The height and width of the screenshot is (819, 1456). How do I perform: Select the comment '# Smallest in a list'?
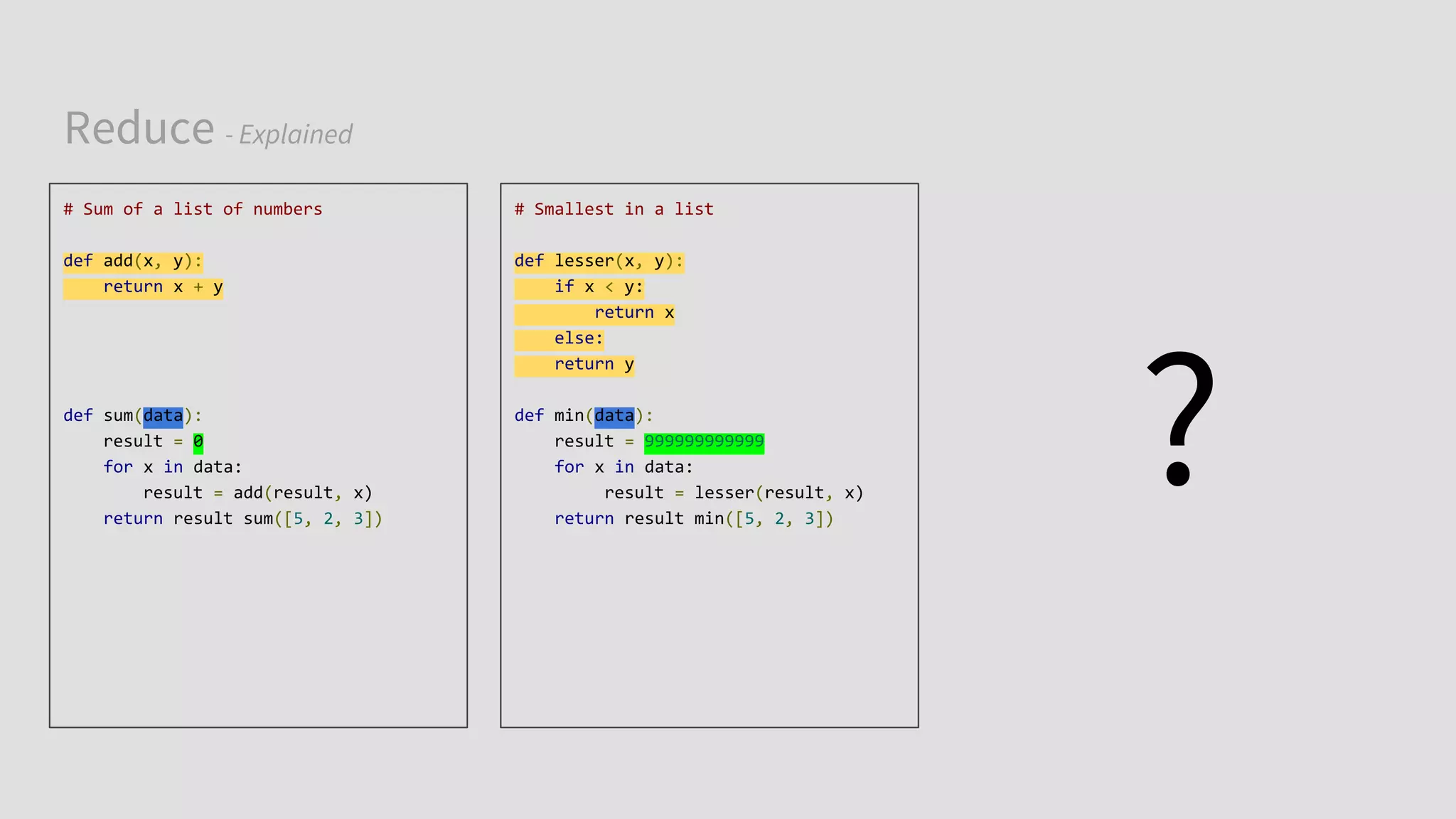point(614,209)
